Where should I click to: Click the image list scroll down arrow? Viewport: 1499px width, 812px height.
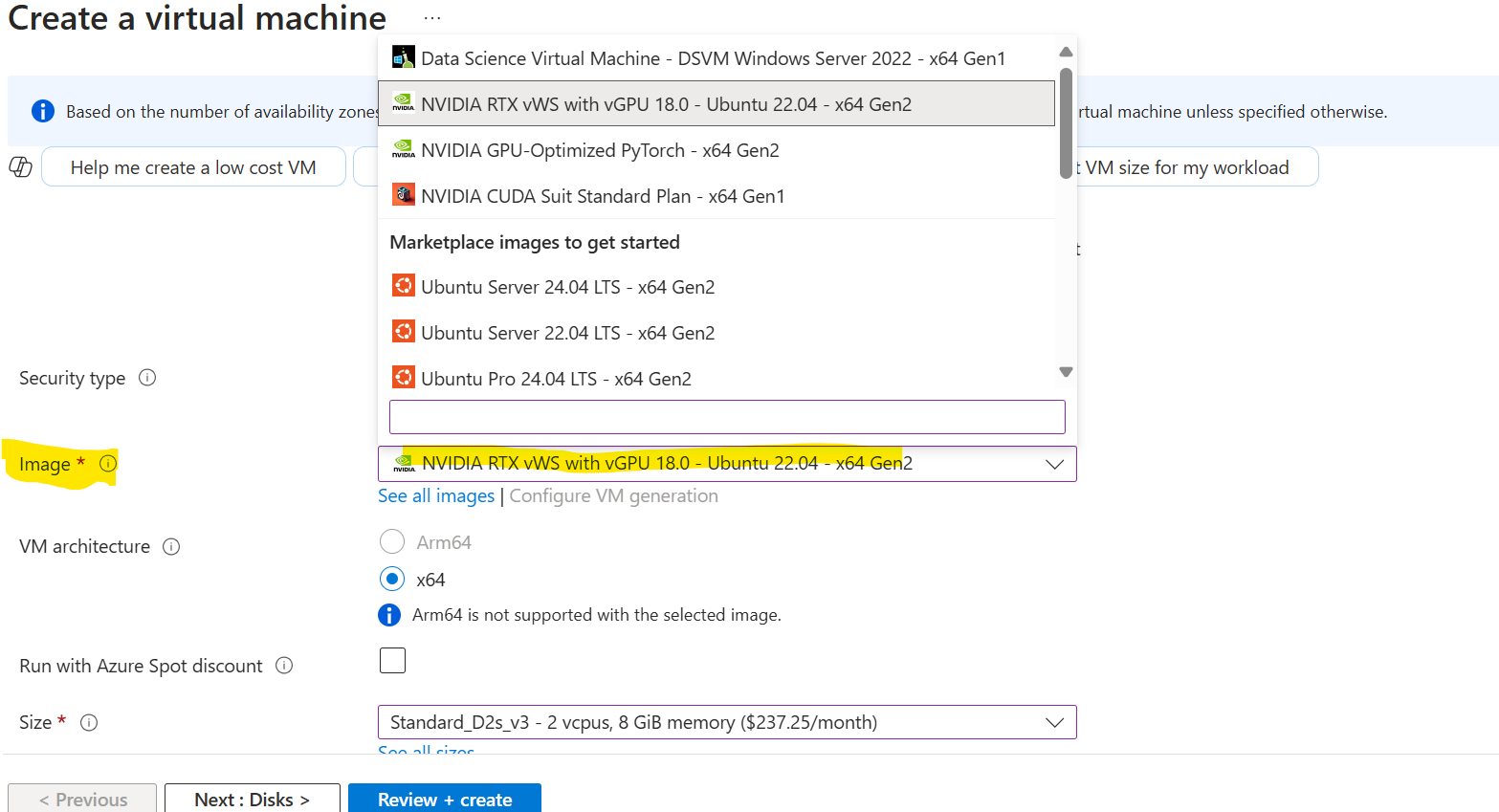[1066, 372]
